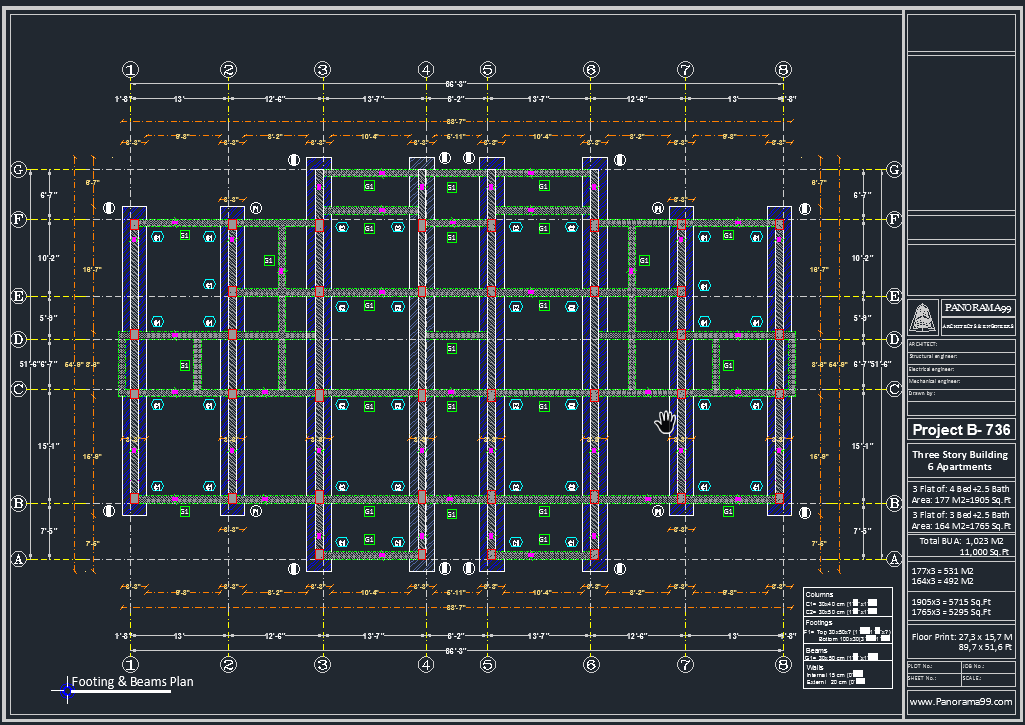Select axis bubble F on the left side
This screenshot has width=1025, height=725.
[19, 219]
